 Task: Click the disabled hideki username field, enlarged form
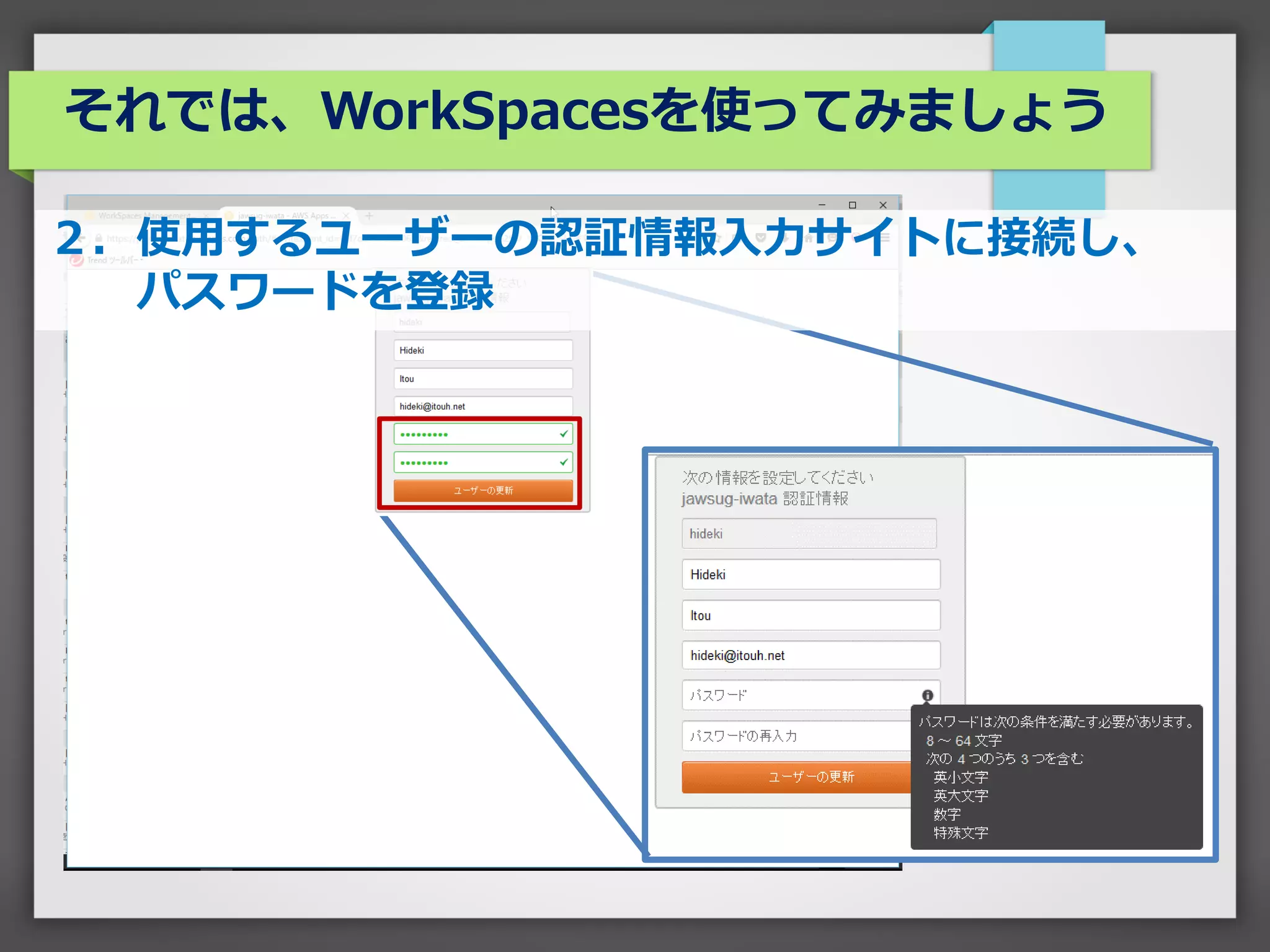click(809, 534)
